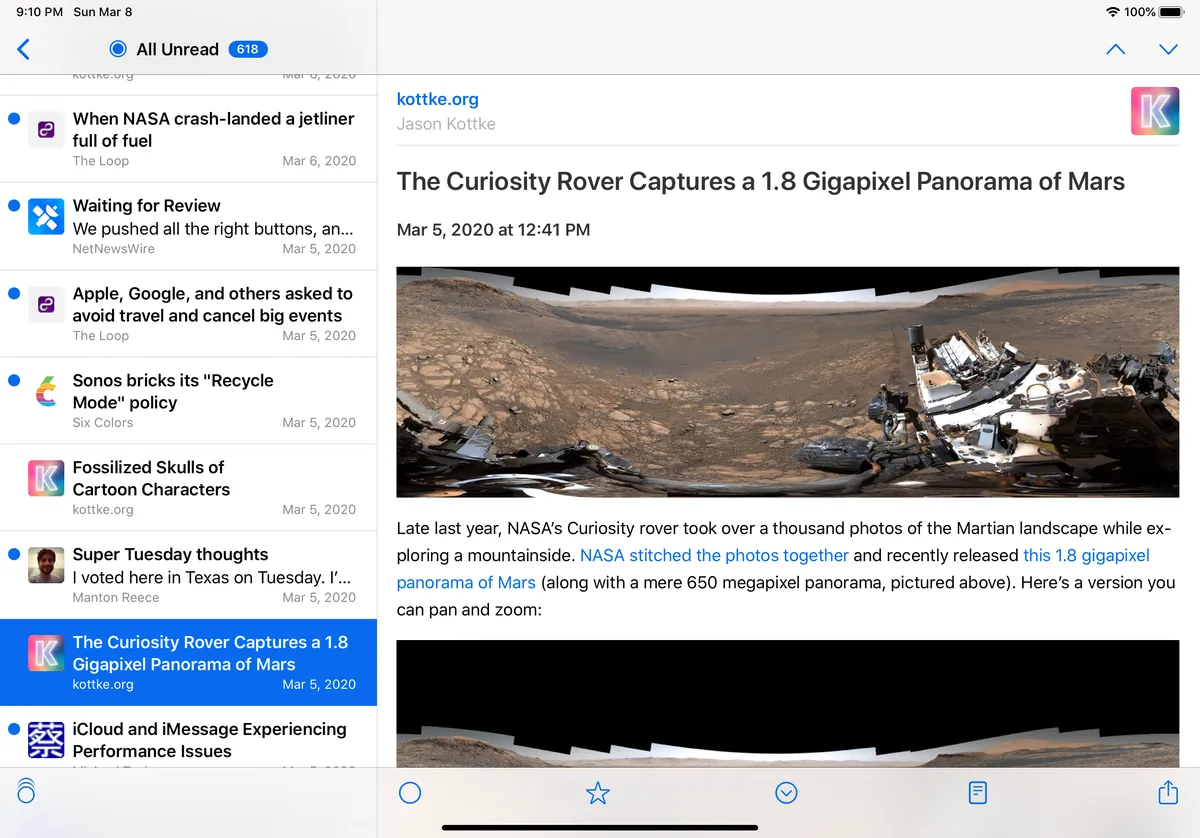
Task: Go to next unread via circled down-arrow
Action: [786, 793]
